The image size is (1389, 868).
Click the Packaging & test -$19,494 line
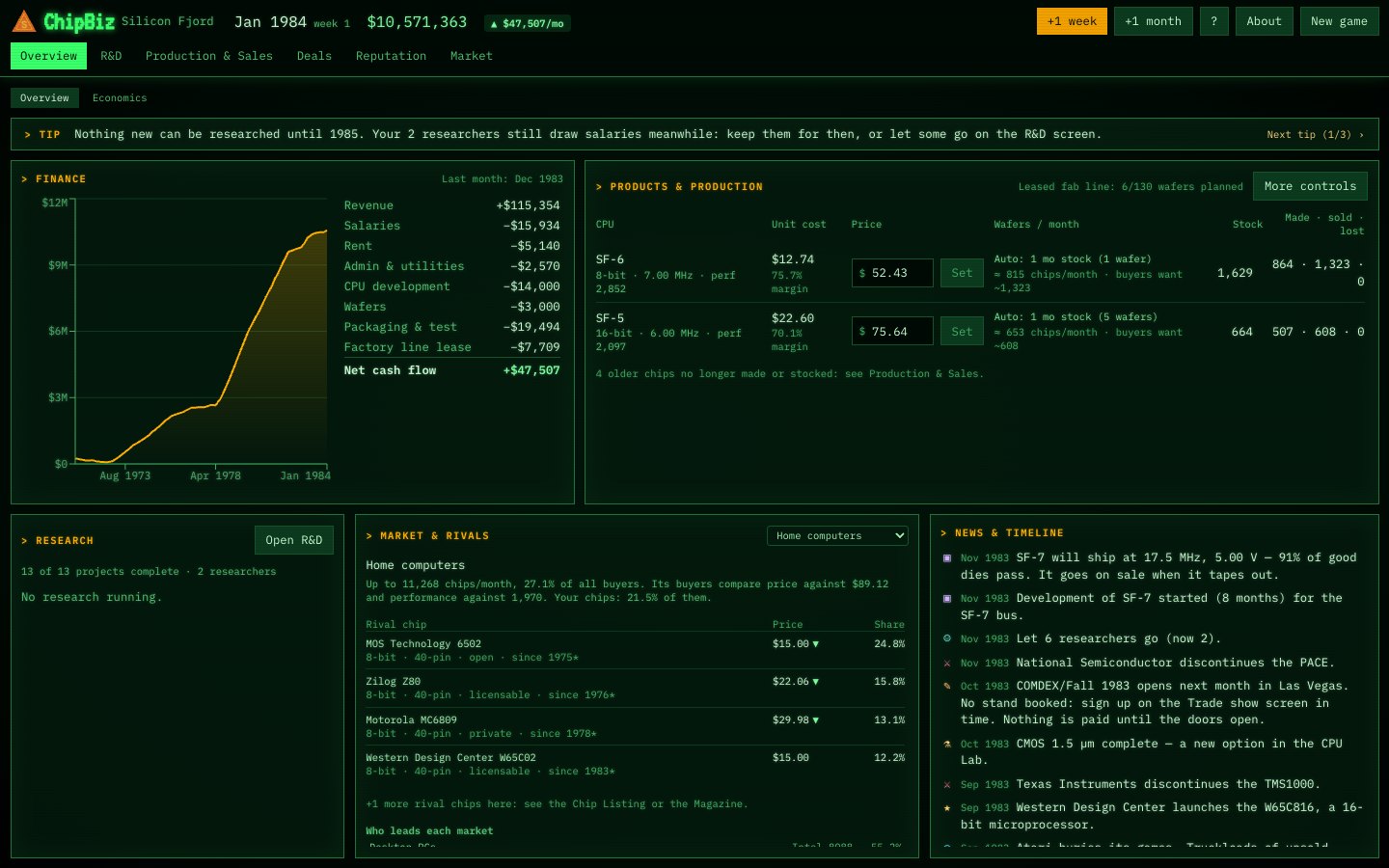pos(451,327)
